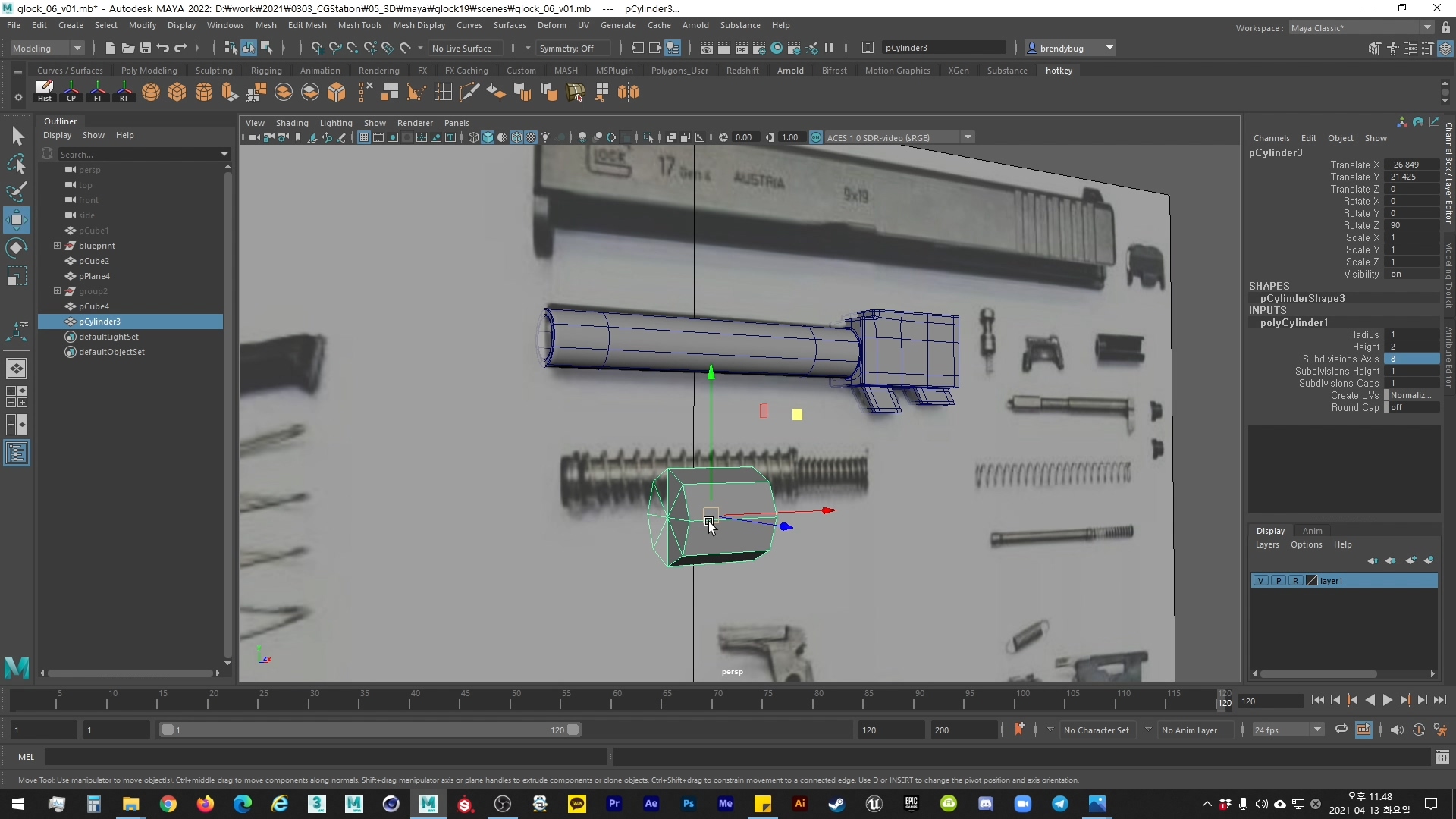The image size is (1456, 819).
Task: Toggle loop playback mode icon
Action: (1341, 730)
